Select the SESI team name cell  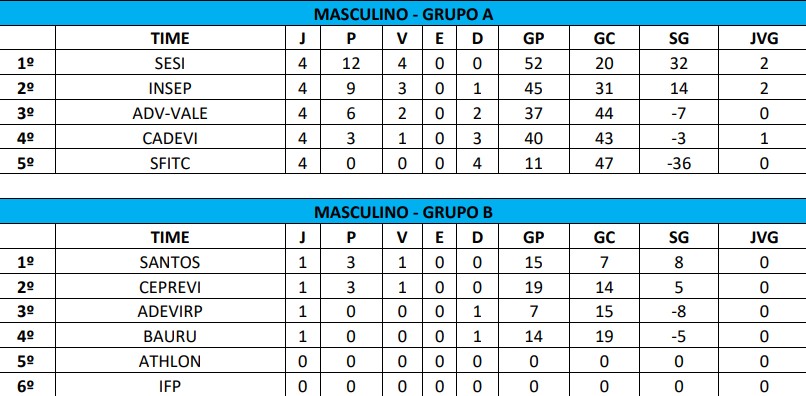170,63
